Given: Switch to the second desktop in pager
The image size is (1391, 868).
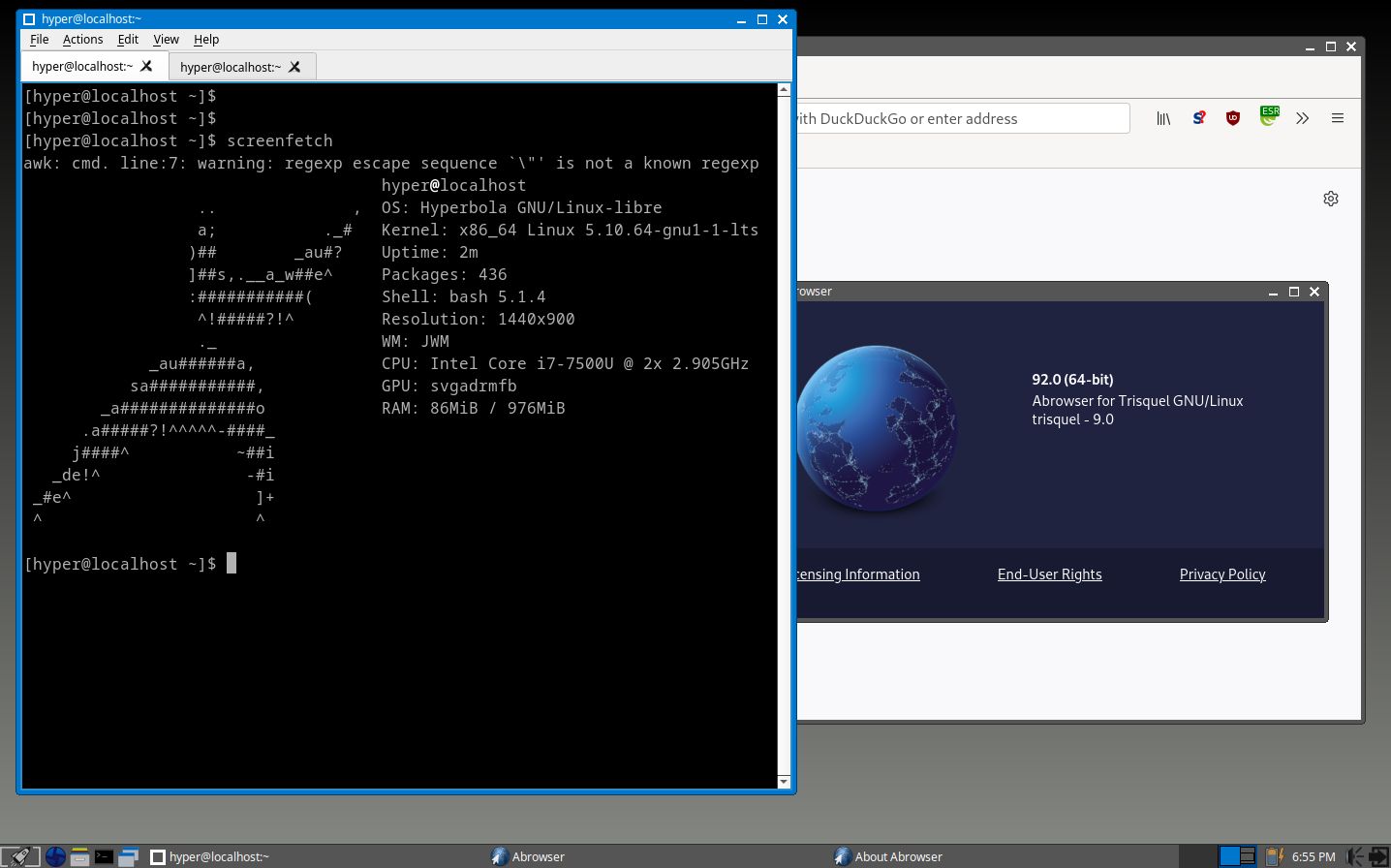Looking at the screenshot, I should coord(1248,856).
